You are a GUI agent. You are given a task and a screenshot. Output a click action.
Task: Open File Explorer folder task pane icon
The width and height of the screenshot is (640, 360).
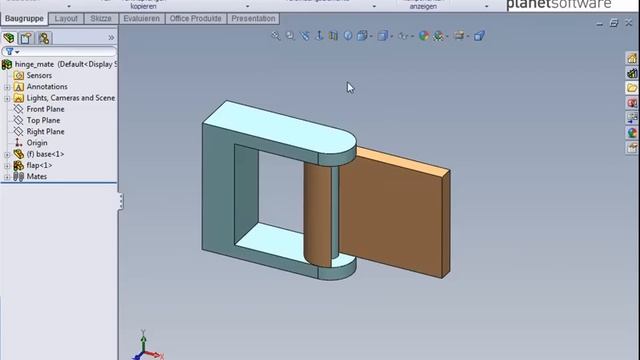[632, 88]
